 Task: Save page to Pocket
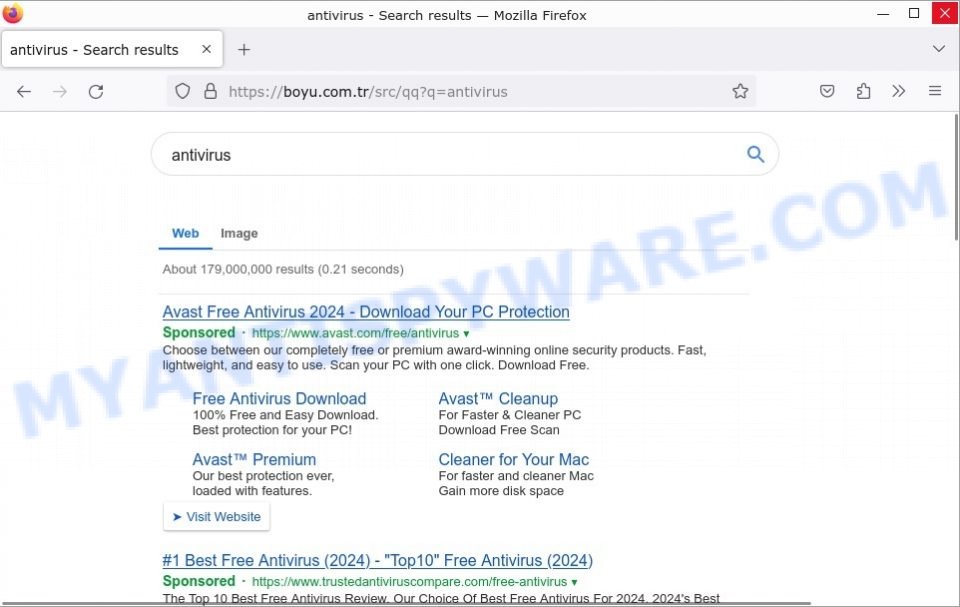(827, 91)
